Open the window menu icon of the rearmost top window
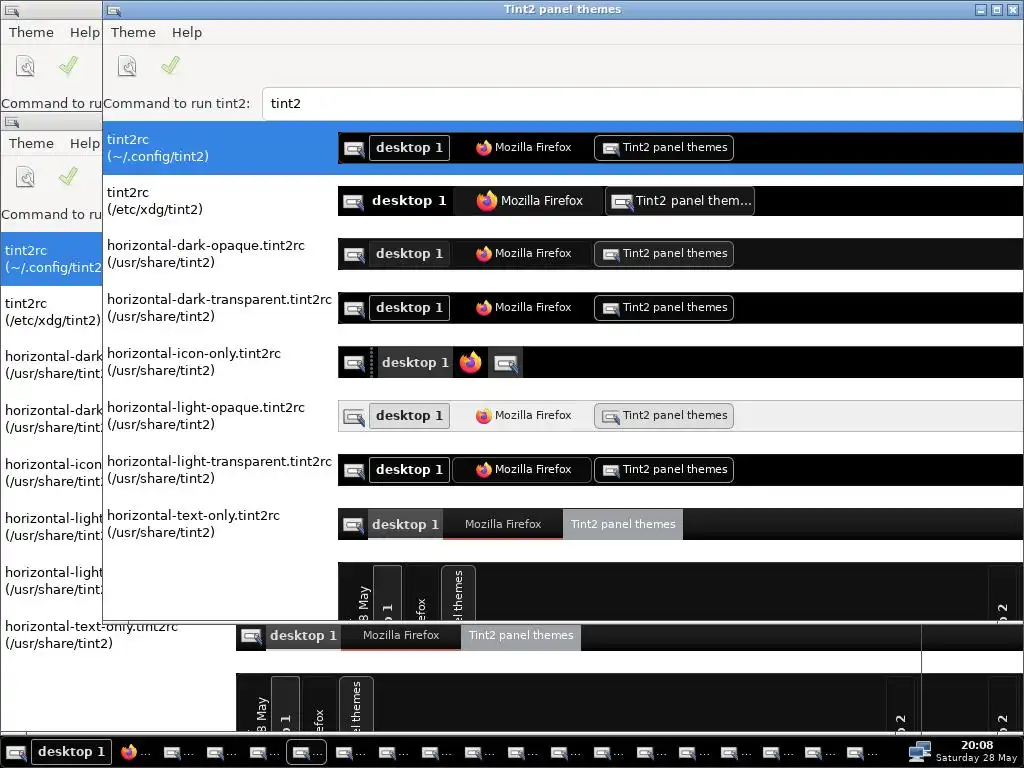This screenshot has height=768, width=1024. point(12,10)
